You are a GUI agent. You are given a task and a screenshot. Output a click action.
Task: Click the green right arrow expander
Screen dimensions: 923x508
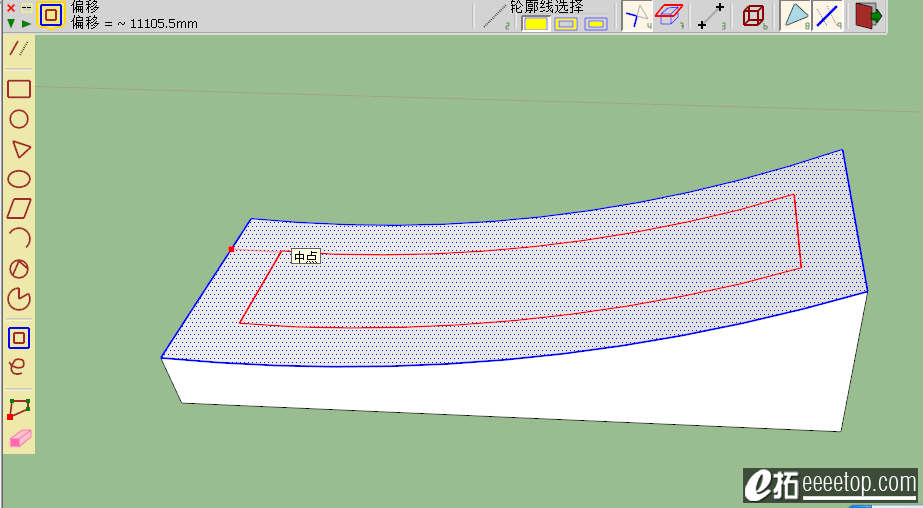point(26,23)
